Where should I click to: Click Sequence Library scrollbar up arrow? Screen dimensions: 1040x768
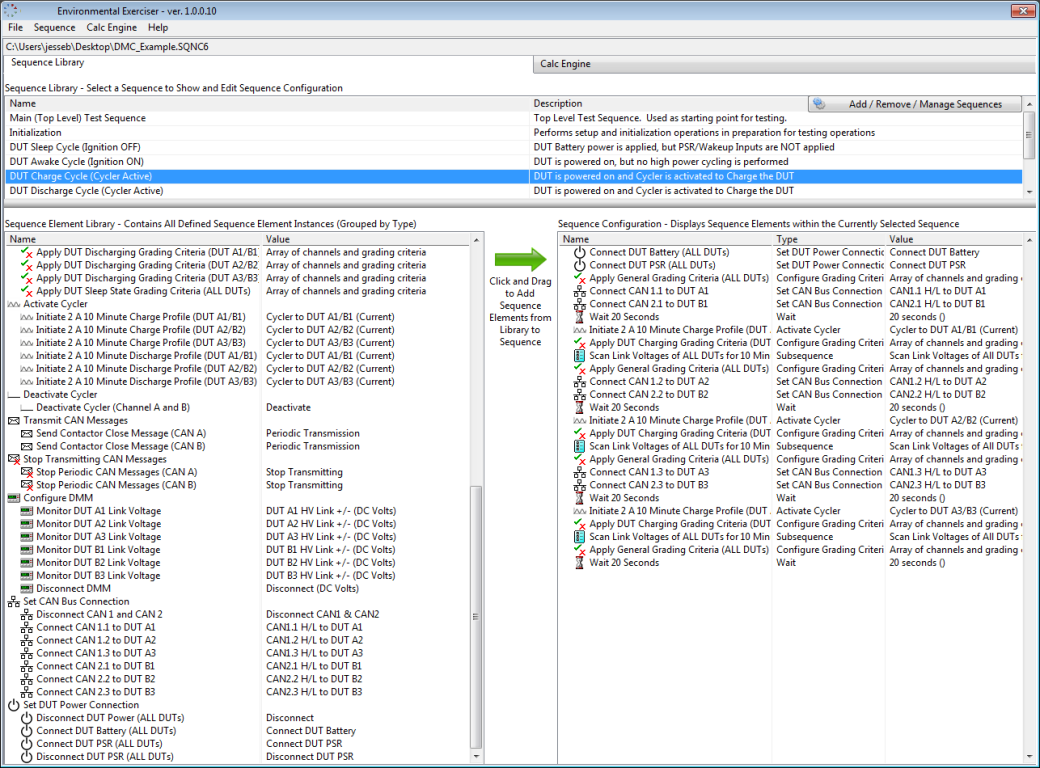pos(1029,104)
